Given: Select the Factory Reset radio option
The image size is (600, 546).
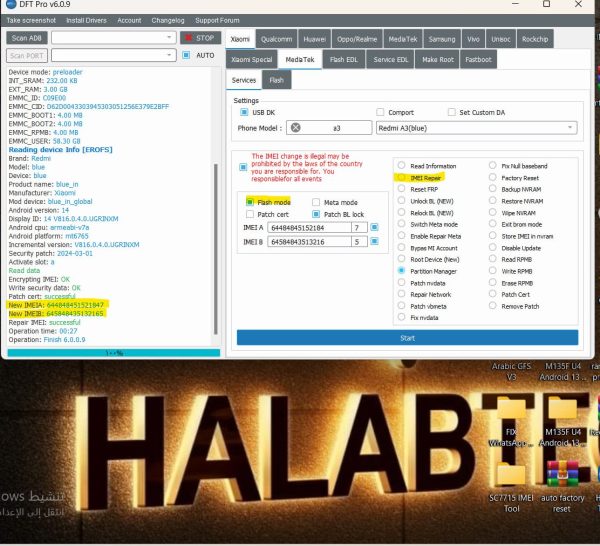Looking at the screenshot, I should click(492, 177).
